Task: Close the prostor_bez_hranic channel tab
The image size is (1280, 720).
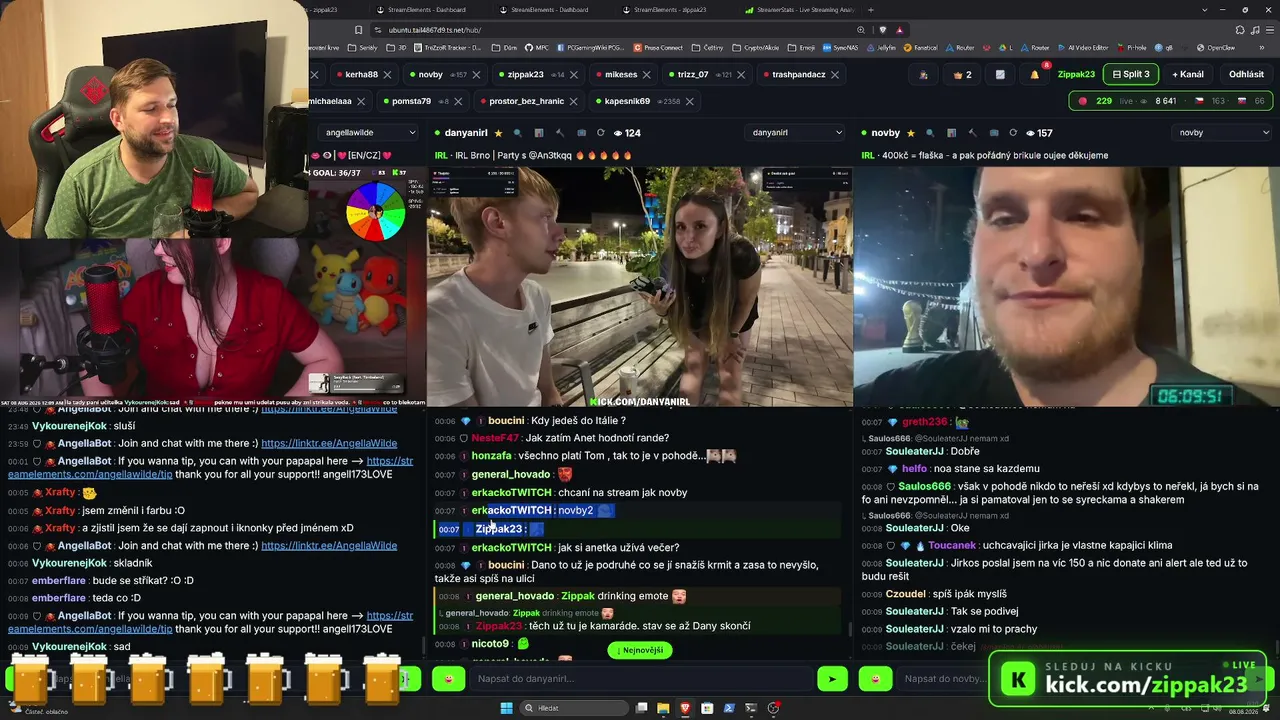Action: [x=574, y=101]
